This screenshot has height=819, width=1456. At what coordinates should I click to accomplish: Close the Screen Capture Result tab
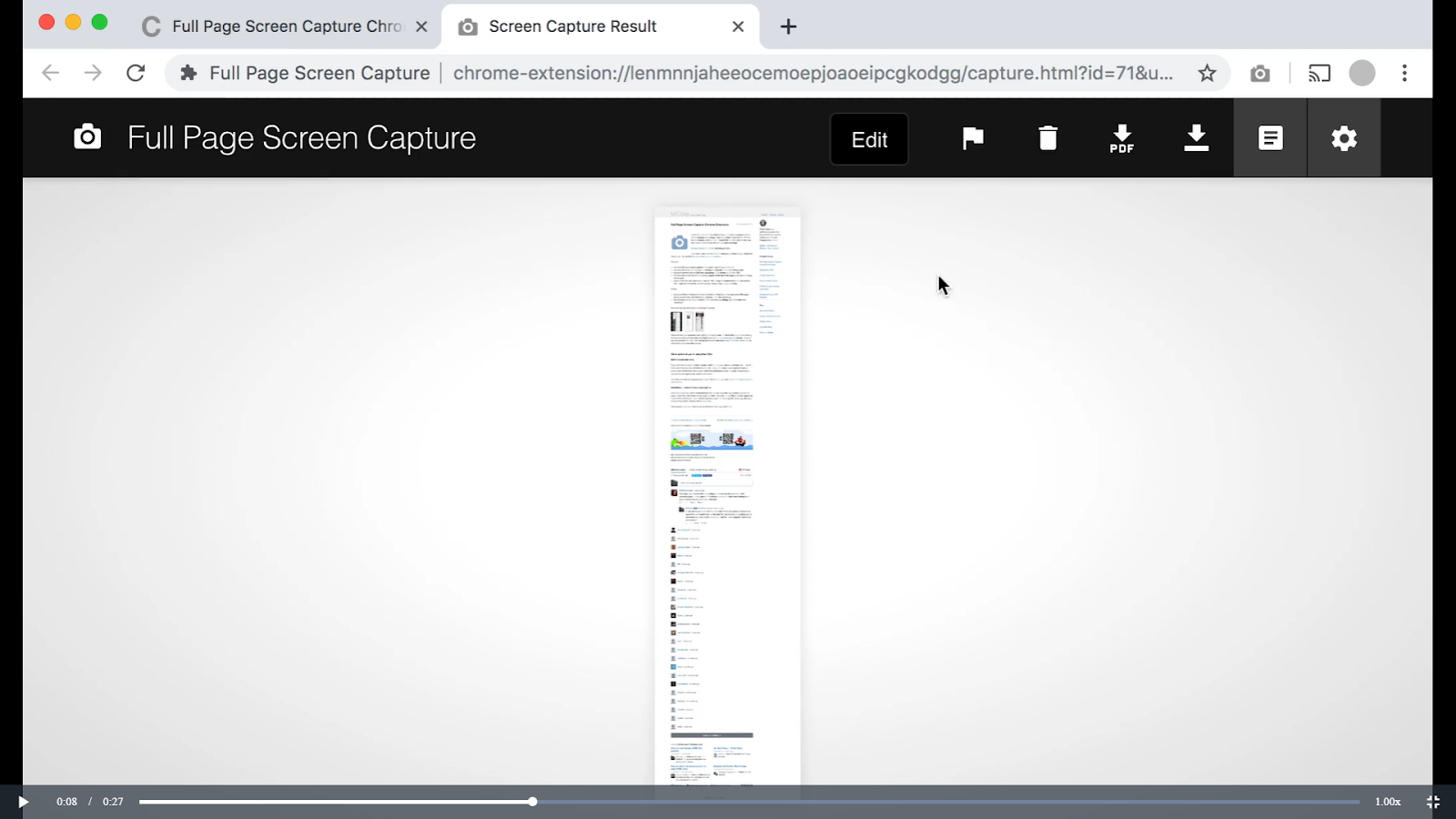point(738,26)
